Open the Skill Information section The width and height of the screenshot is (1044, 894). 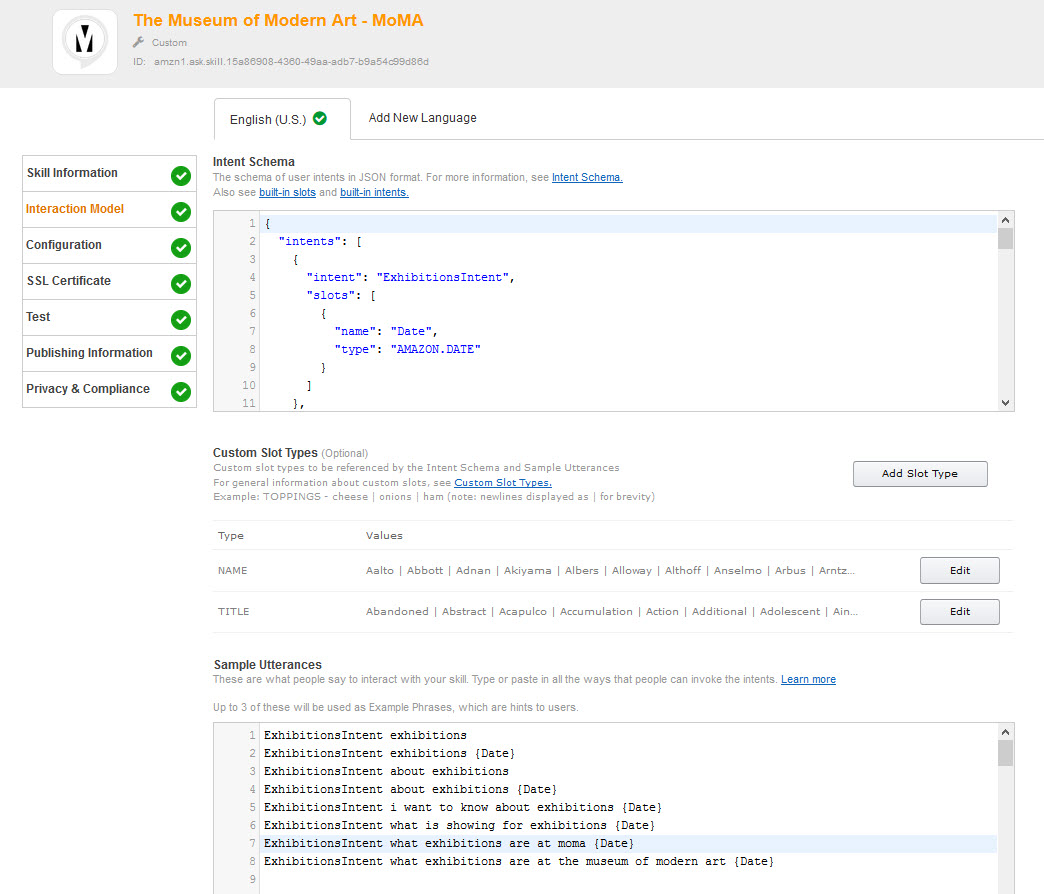109,174
